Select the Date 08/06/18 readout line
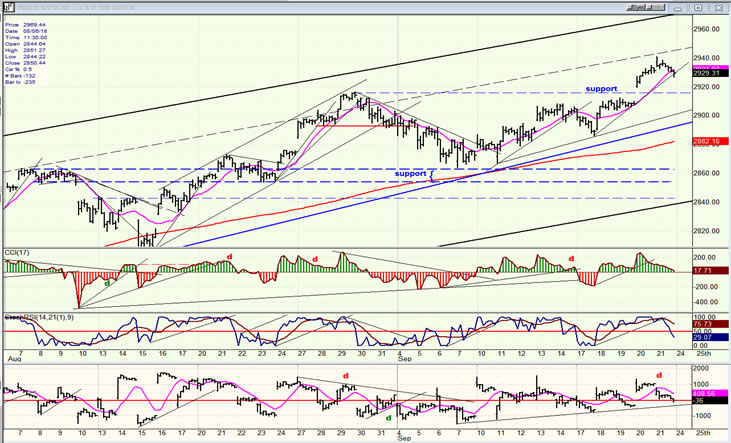Image resolution: width=731 pixels, height=443 pixels. click(x=26, y=31)
